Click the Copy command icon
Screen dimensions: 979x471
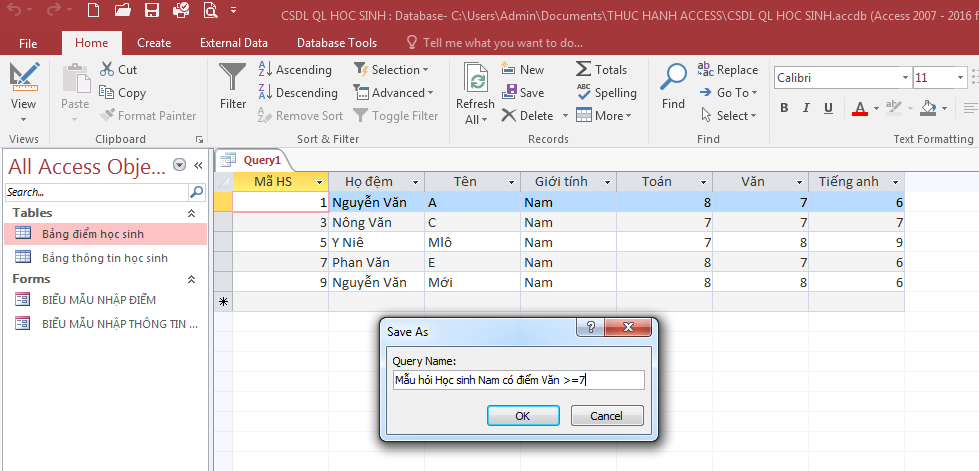point(107,92)
